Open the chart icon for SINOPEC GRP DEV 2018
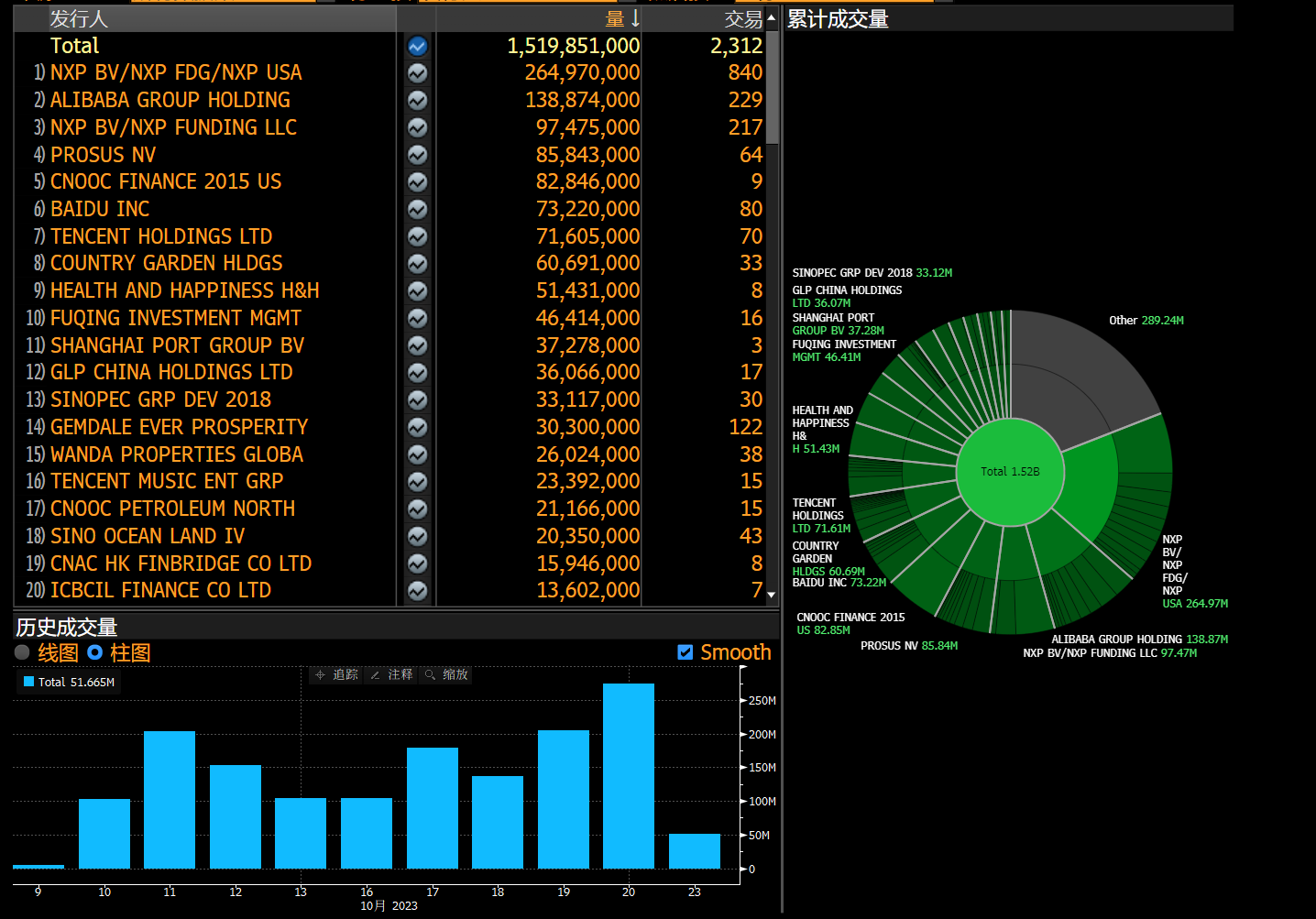 tap(417, 400)
